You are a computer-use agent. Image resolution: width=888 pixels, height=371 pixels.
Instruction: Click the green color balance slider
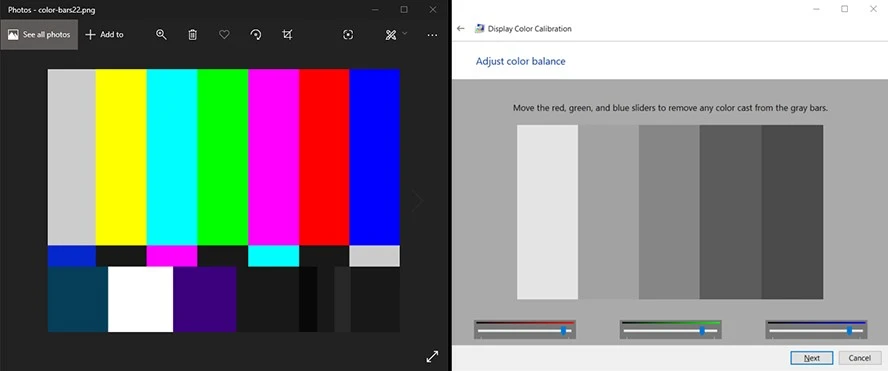pyautogui.click(x=671, y=330)
